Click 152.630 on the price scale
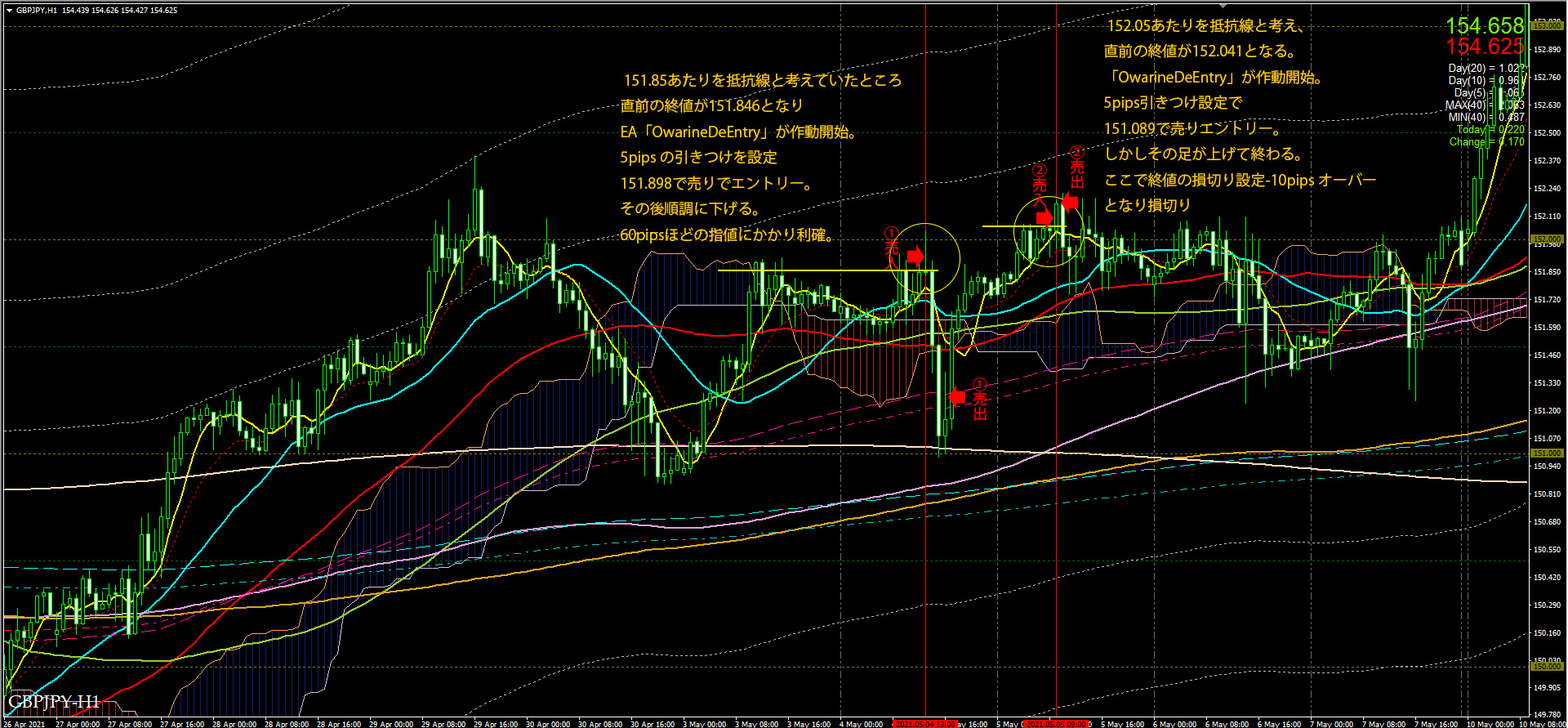Image resolution: width=1568 pixels, height=728 pixels. click(x=1548, y=105)
